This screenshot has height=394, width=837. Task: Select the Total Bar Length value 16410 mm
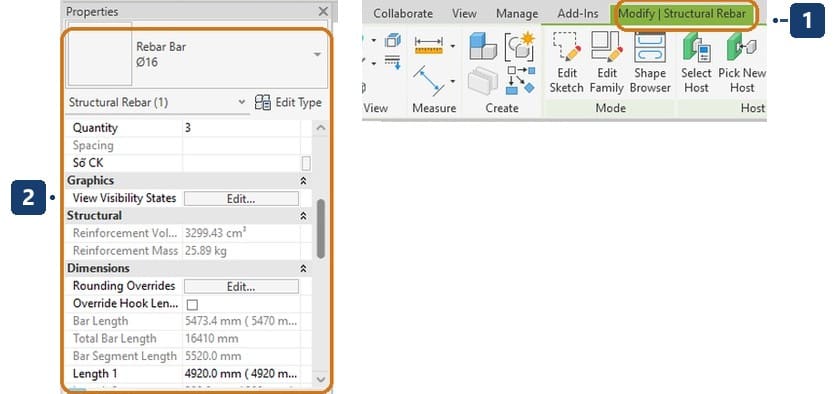[241, 339]
